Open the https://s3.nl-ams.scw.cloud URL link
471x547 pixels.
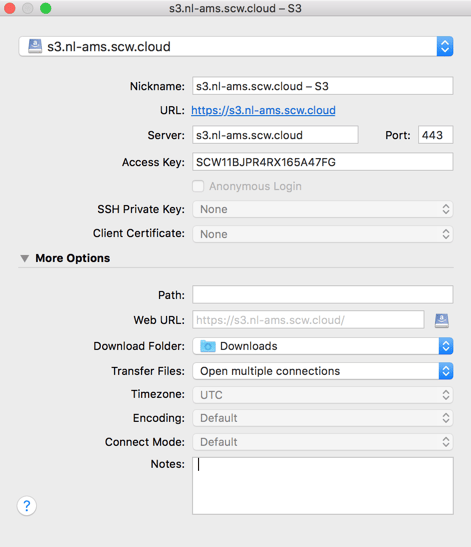pos(263,111)
